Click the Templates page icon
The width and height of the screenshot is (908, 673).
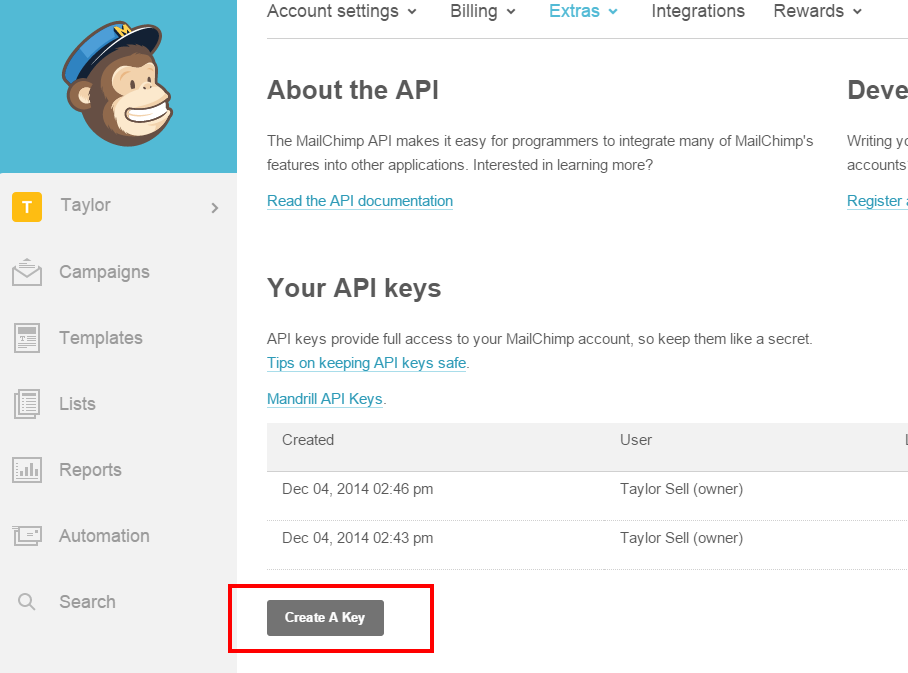pos(27,338)
